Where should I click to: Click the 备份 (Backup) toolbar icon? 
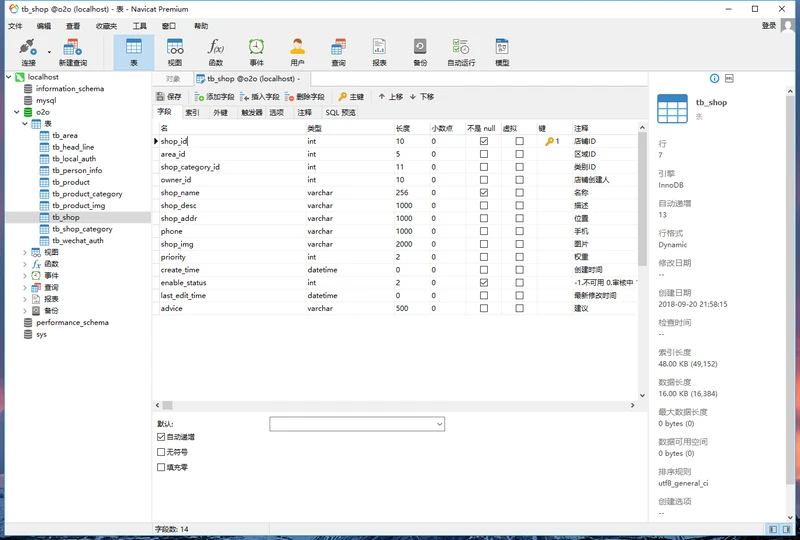[420, 51]
